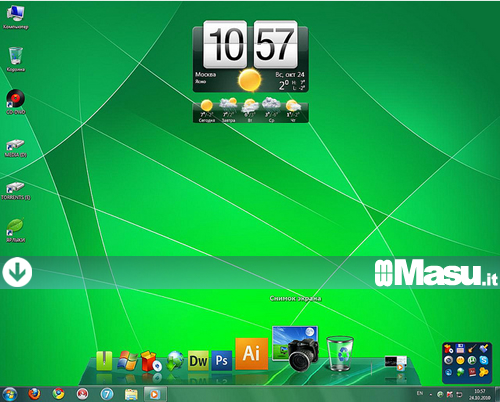Switch to the active media player taskbar button
The image size is (500, 402).
[x=155, y=395]
